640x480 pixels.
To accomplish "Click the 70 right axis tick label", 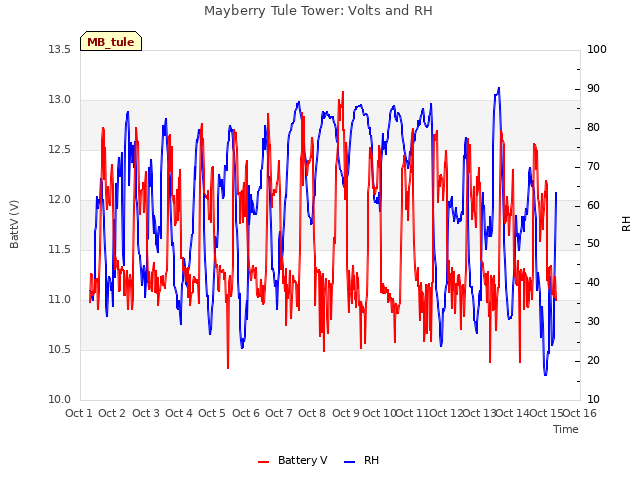I will click(x=593, y=167).
